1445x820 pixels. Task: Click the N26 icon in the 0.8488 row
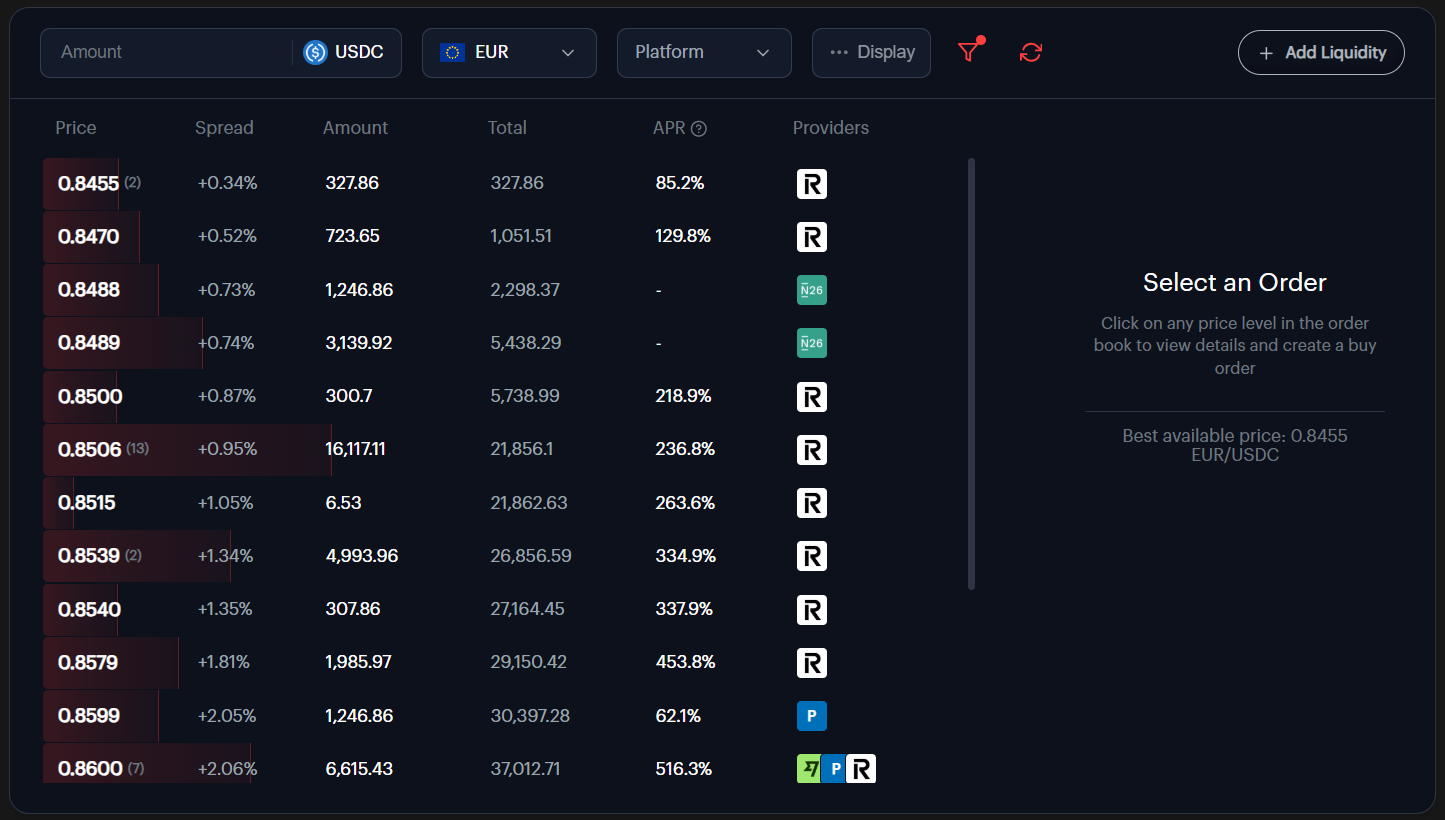pyautogui.click(x=812, y=290)
